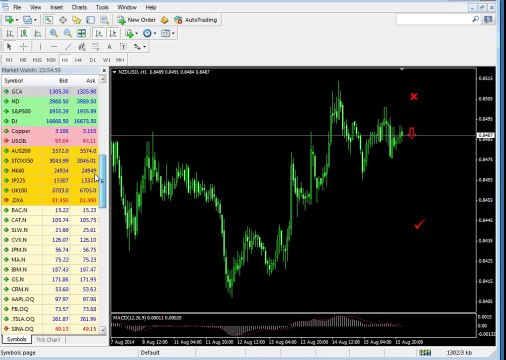Screen dimensions: 506x360
Task: Click the New Order button
Action: point(137,20)
